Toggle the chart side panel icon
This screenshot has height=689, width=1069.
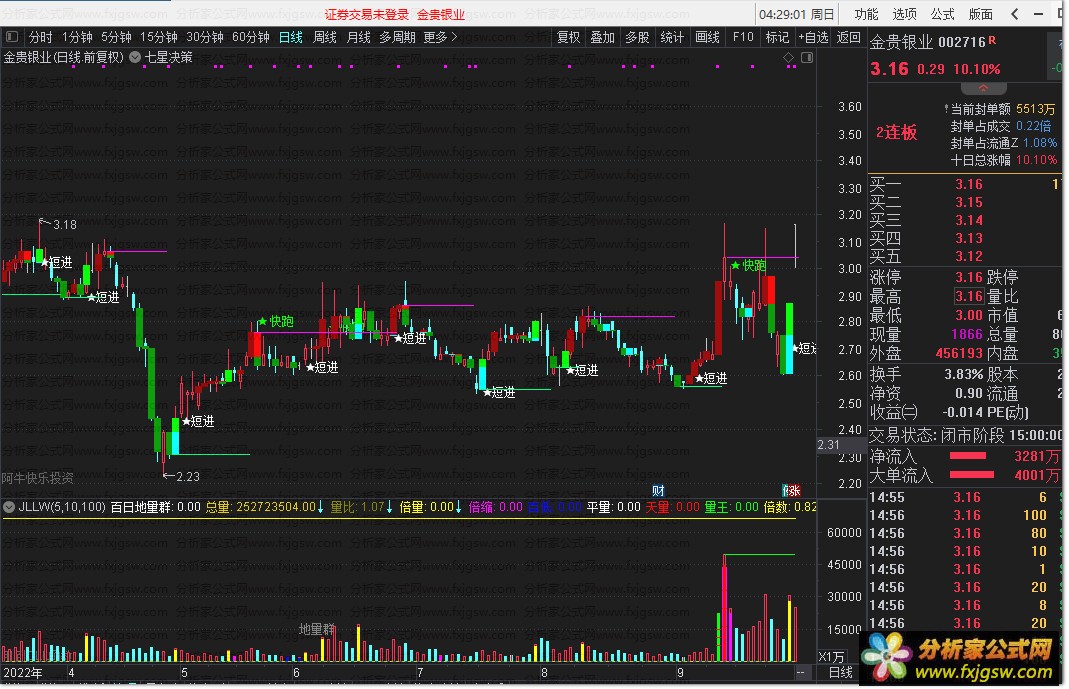807,57
